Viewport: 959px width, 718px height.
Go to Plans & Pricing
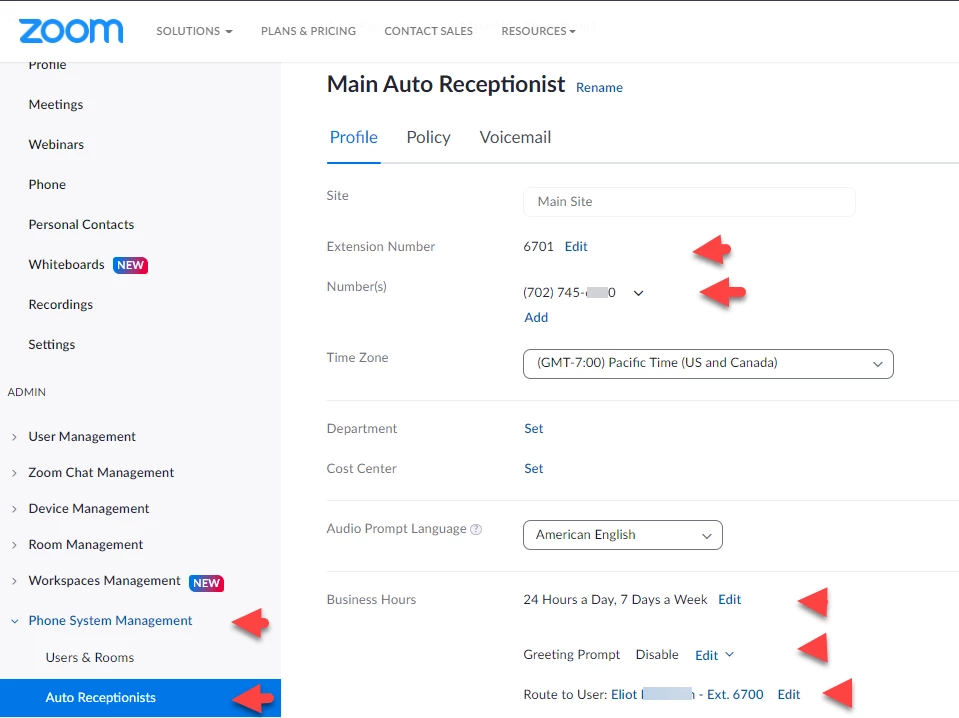pyautogui.click(x=308, y=31)
